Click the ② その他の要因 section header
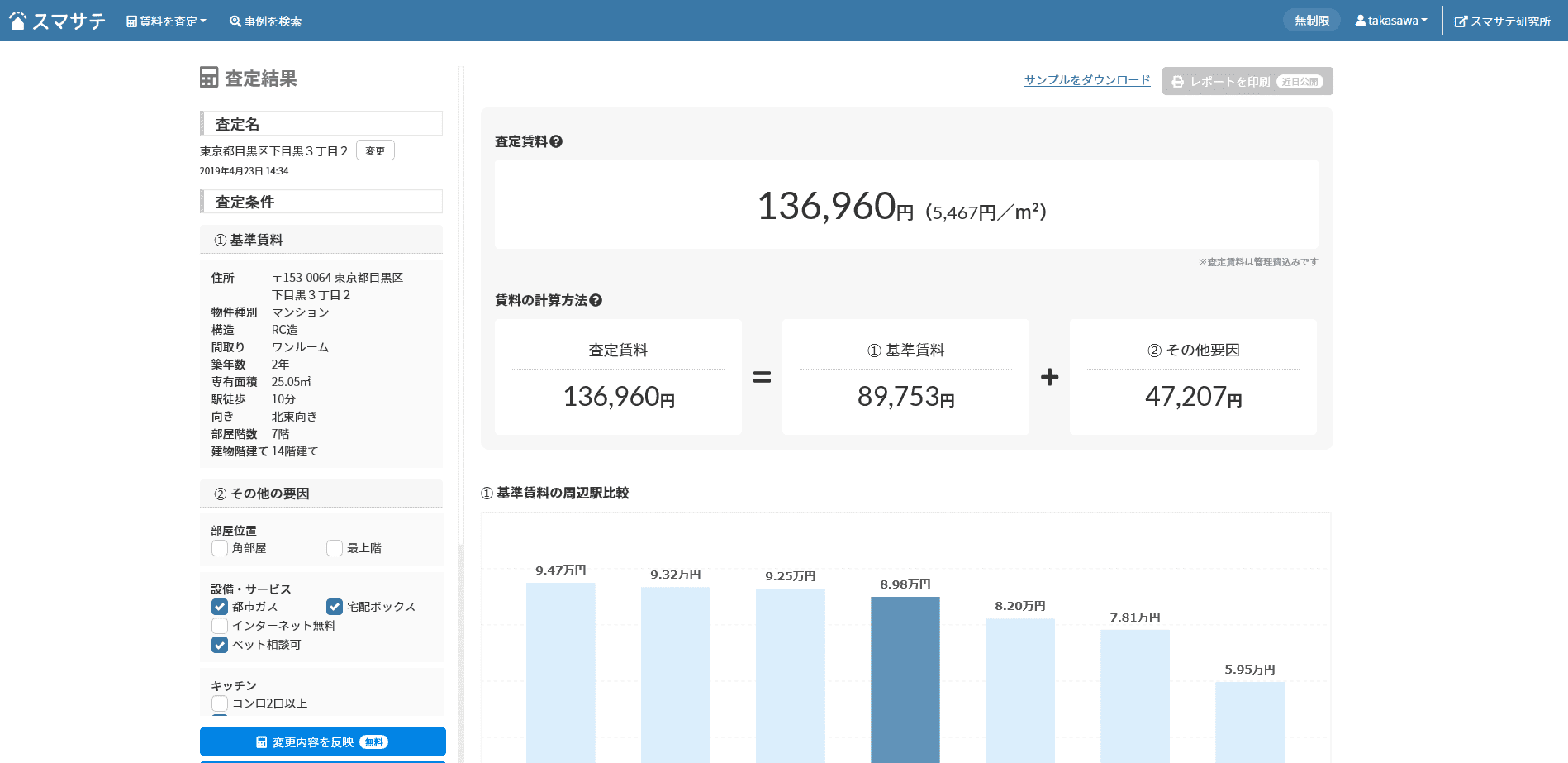Viewport: 1568px width, 763px height. point(321,494)
